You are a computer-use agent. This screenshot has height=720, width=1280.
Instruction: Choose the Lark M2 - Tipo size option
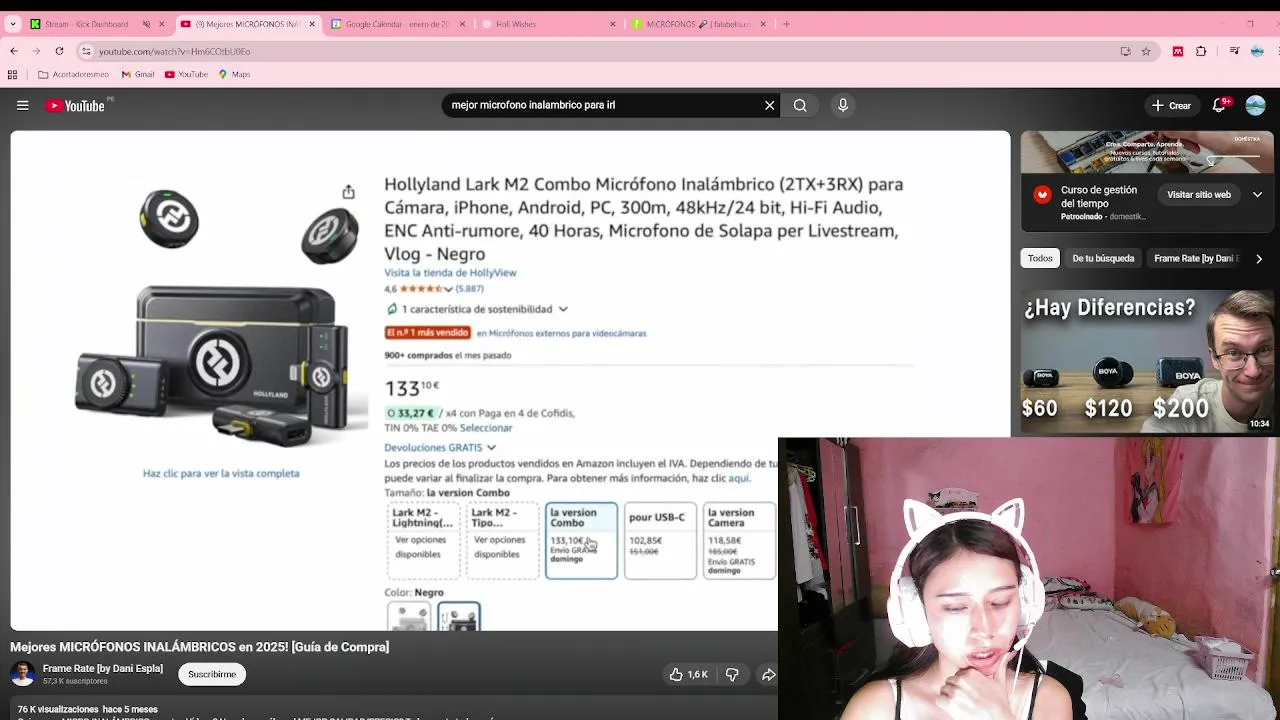[502, 541]
